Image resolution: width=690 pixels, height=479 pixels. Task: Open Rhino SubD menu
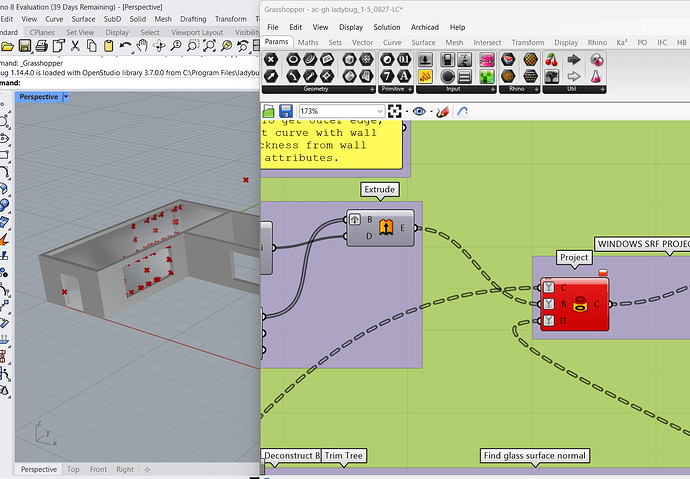pos(112,19)
